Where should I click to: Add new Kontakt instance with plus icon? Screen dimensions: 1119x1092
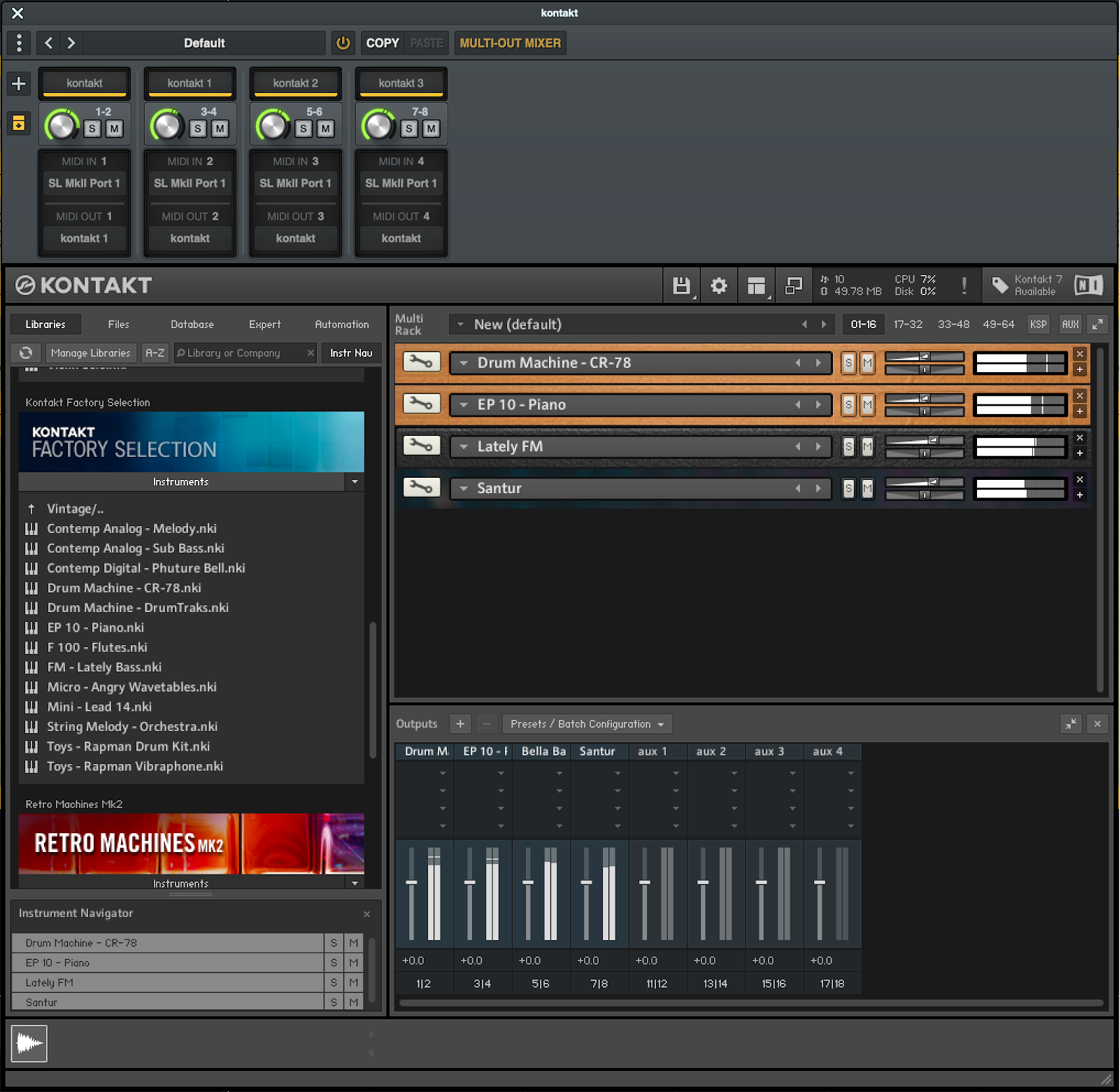pyautogui.click(x=18, y=83)
